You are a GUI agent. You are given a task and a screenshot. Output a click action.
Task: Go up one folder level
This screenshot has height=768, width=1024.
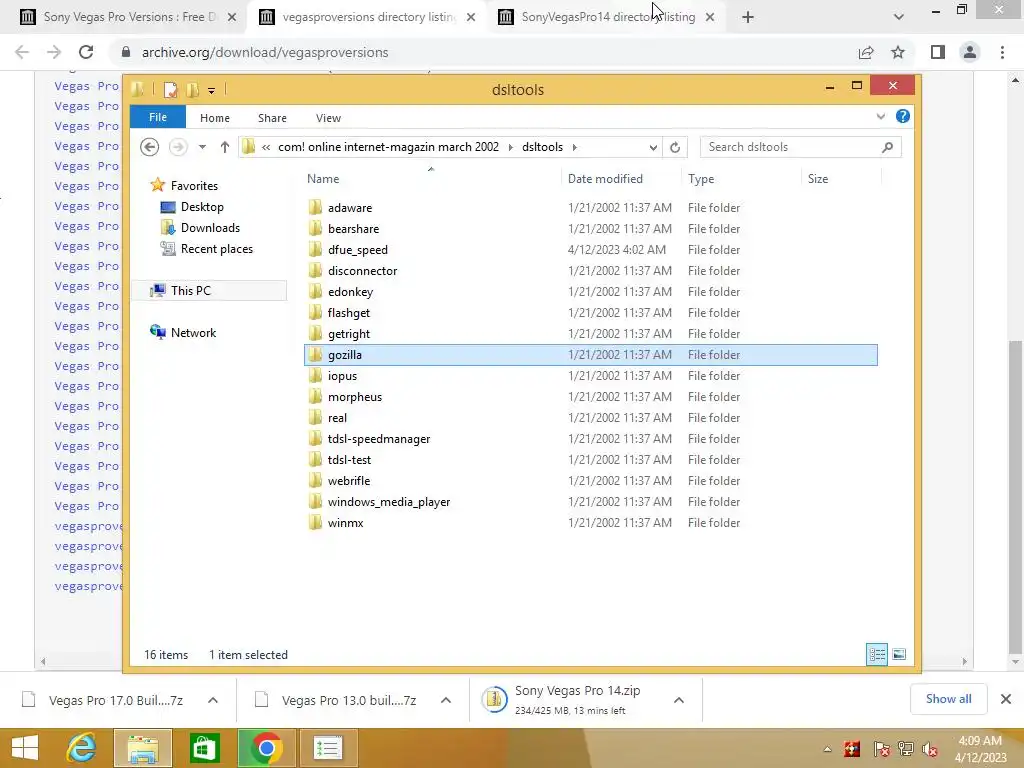coord(225,147)
